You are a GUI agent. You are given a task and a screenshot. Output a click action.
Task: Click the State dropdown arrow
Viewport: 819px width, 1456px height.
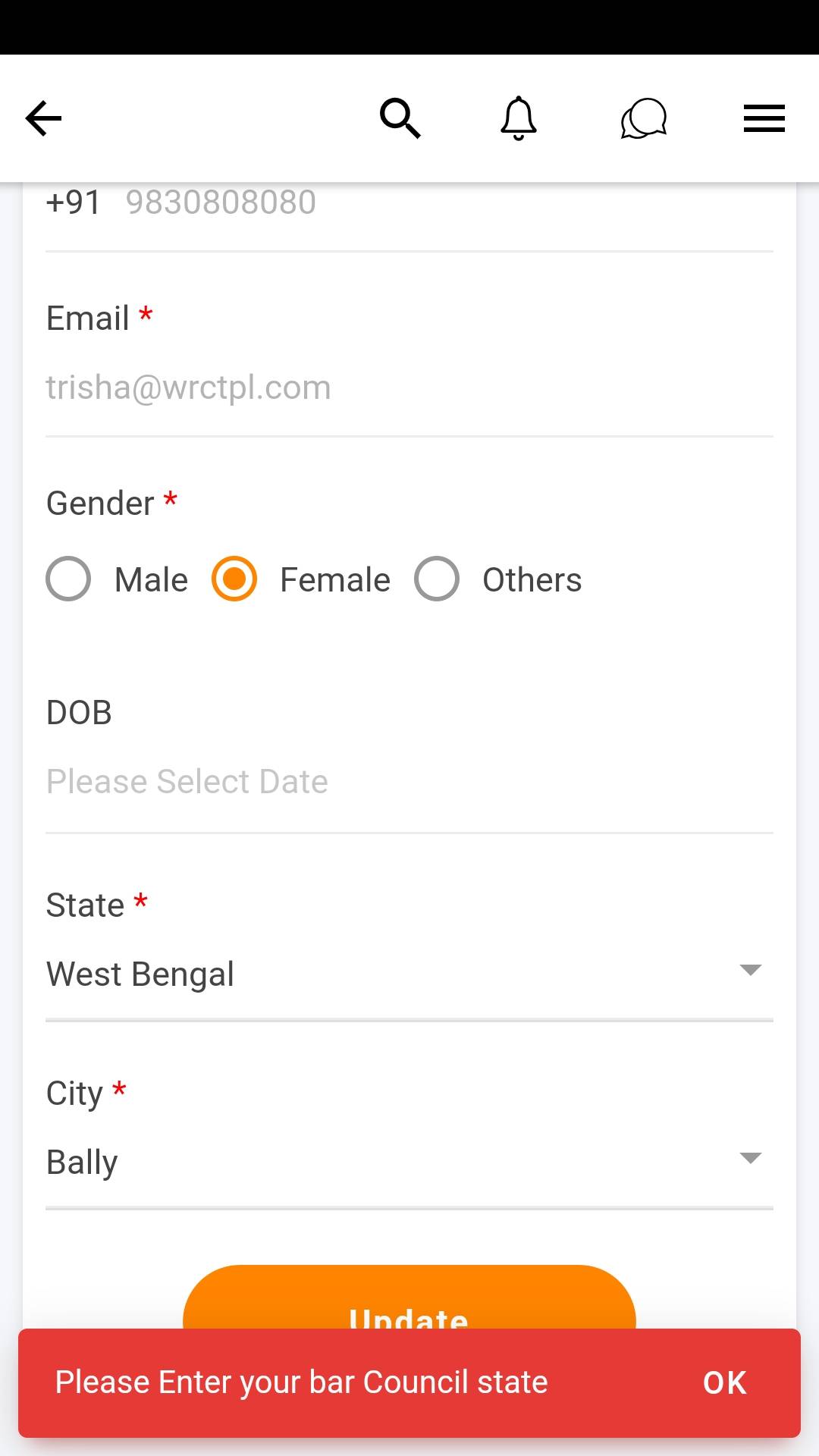click(750, 971)
